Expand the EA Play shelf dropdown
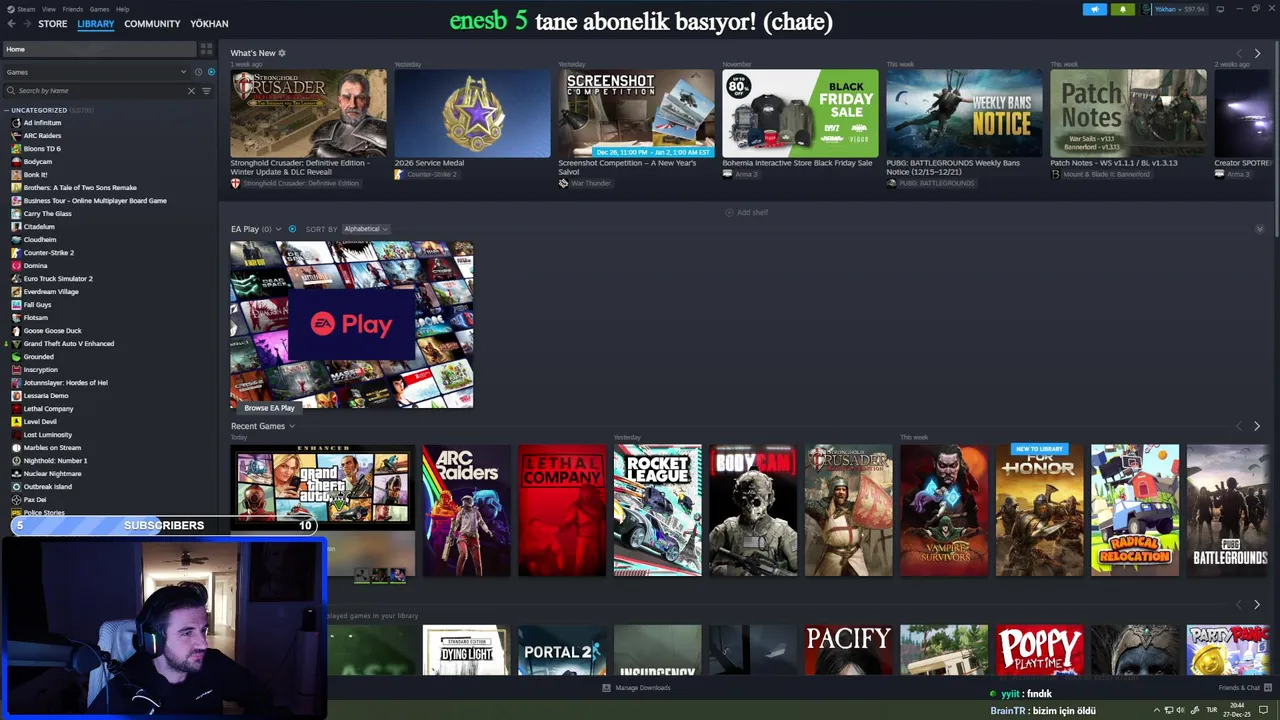Screen dimensions: 1280x720 278,229
